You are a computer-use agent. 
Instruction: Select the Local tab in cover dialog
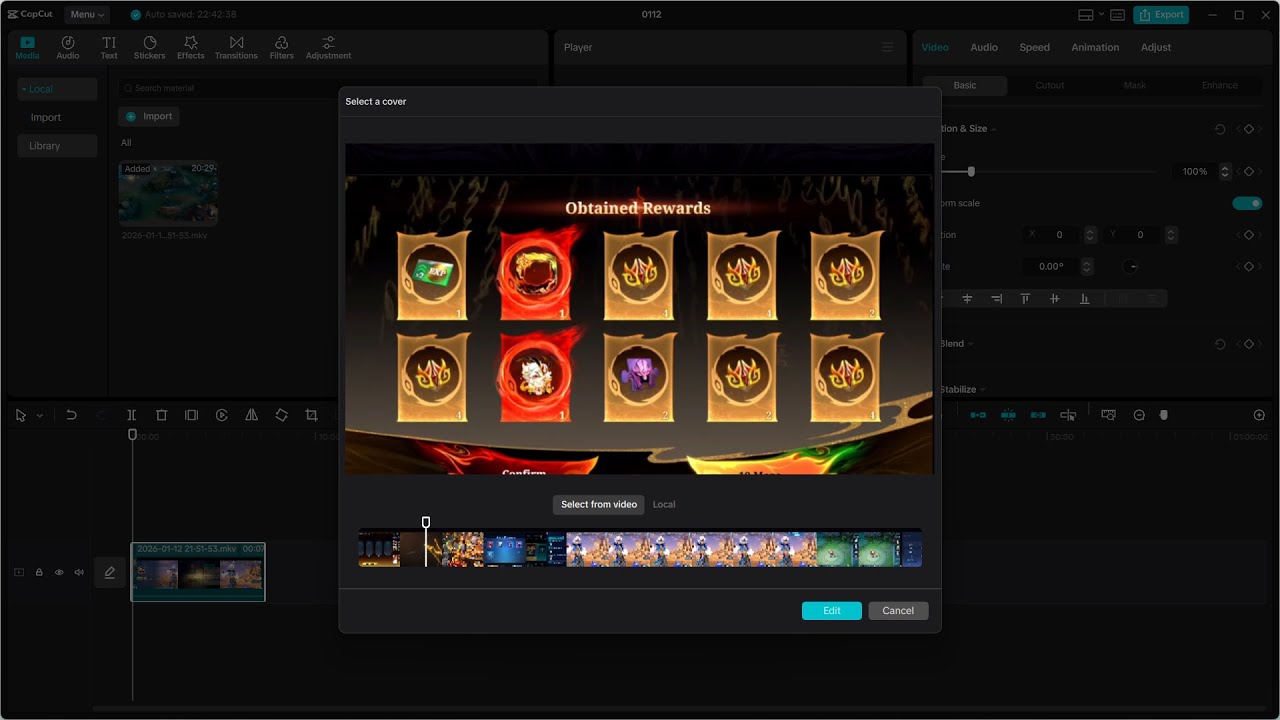(664, 505)
